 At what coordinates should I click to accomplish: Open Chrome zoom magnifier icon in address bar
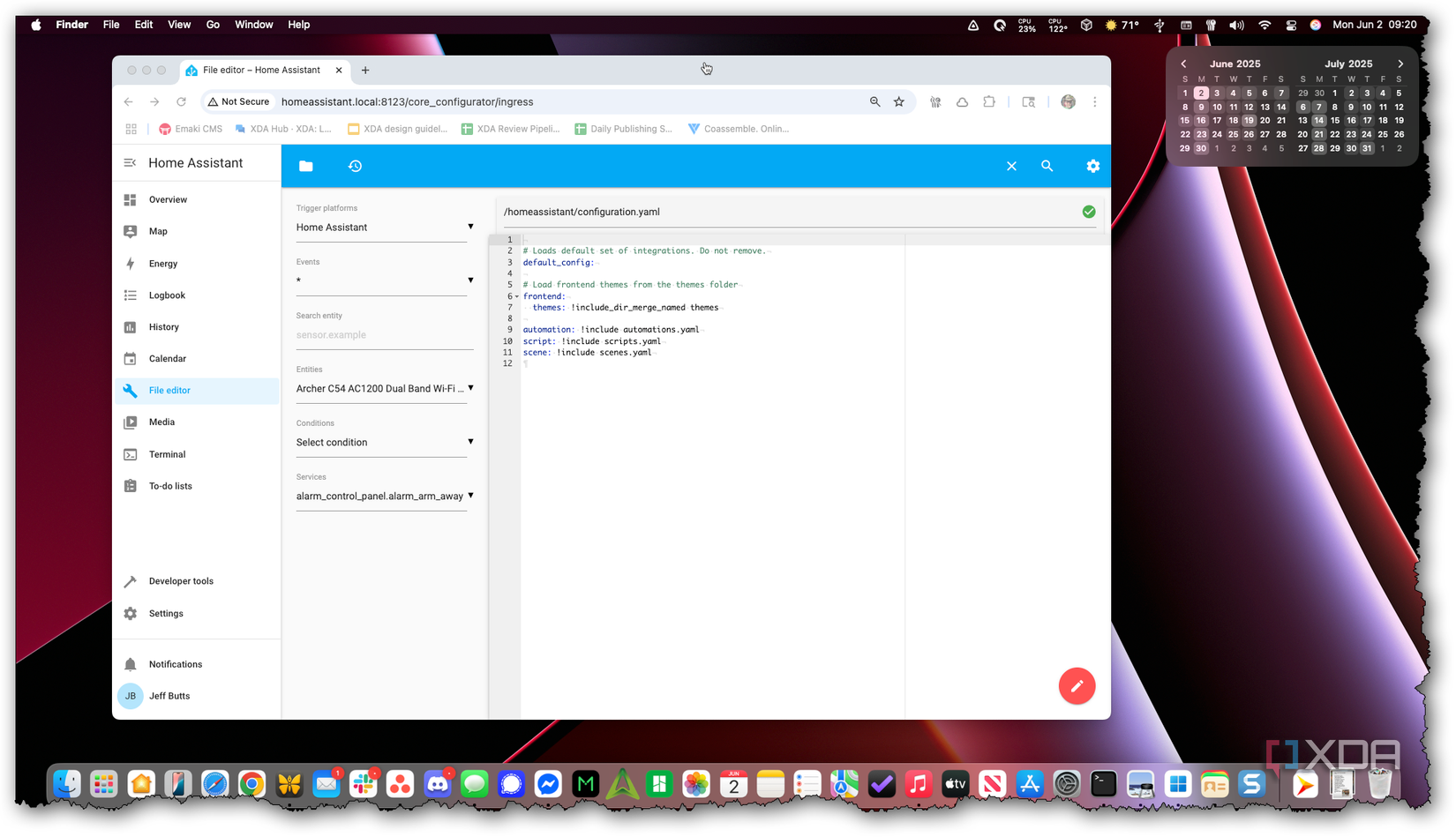tap(874, 102)
